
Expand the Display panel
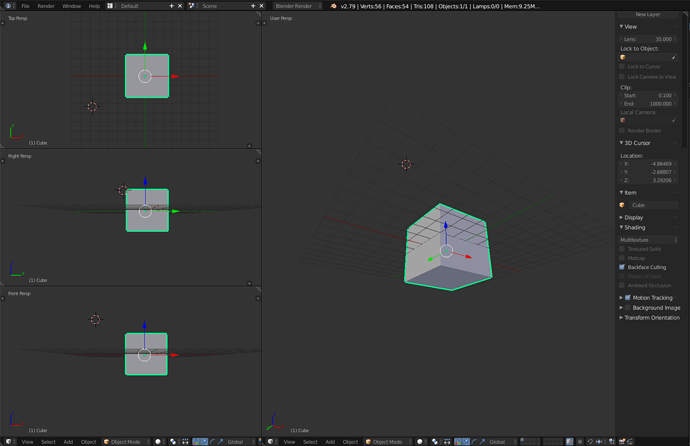click(632, 217)
